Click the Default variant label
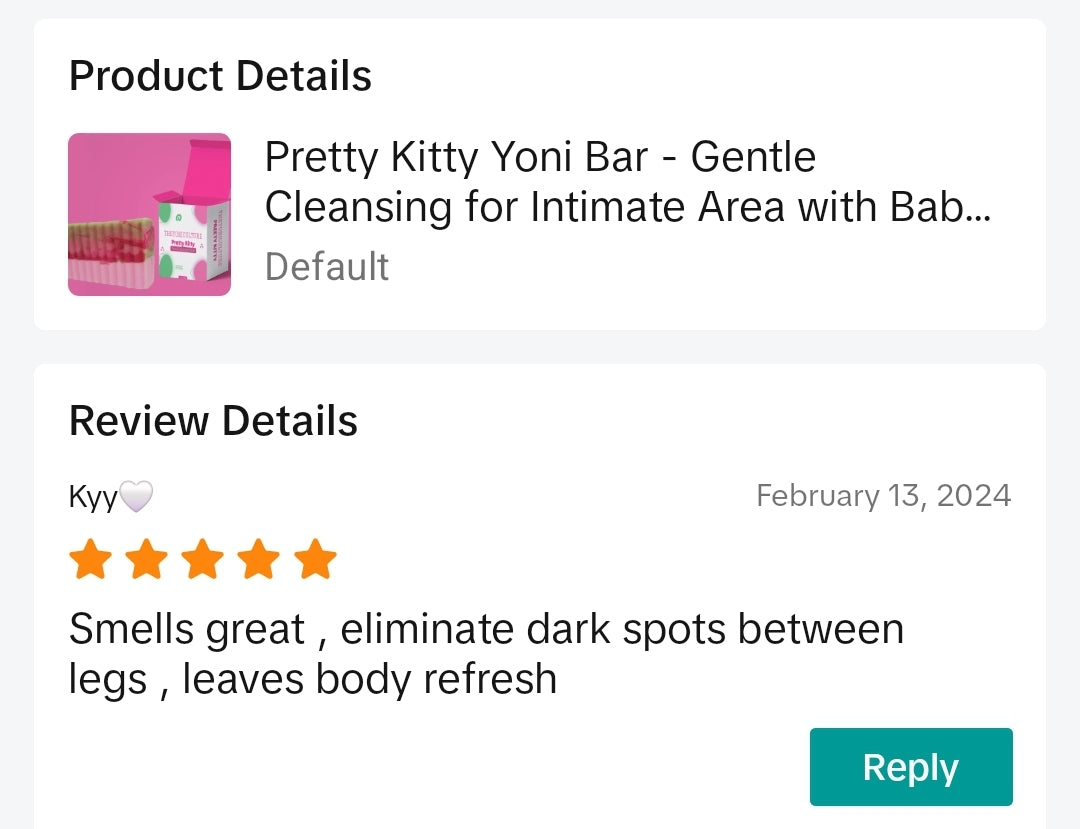Image resolution: width=1080 pixels, height=829 pixels. [x=327, y=267]
